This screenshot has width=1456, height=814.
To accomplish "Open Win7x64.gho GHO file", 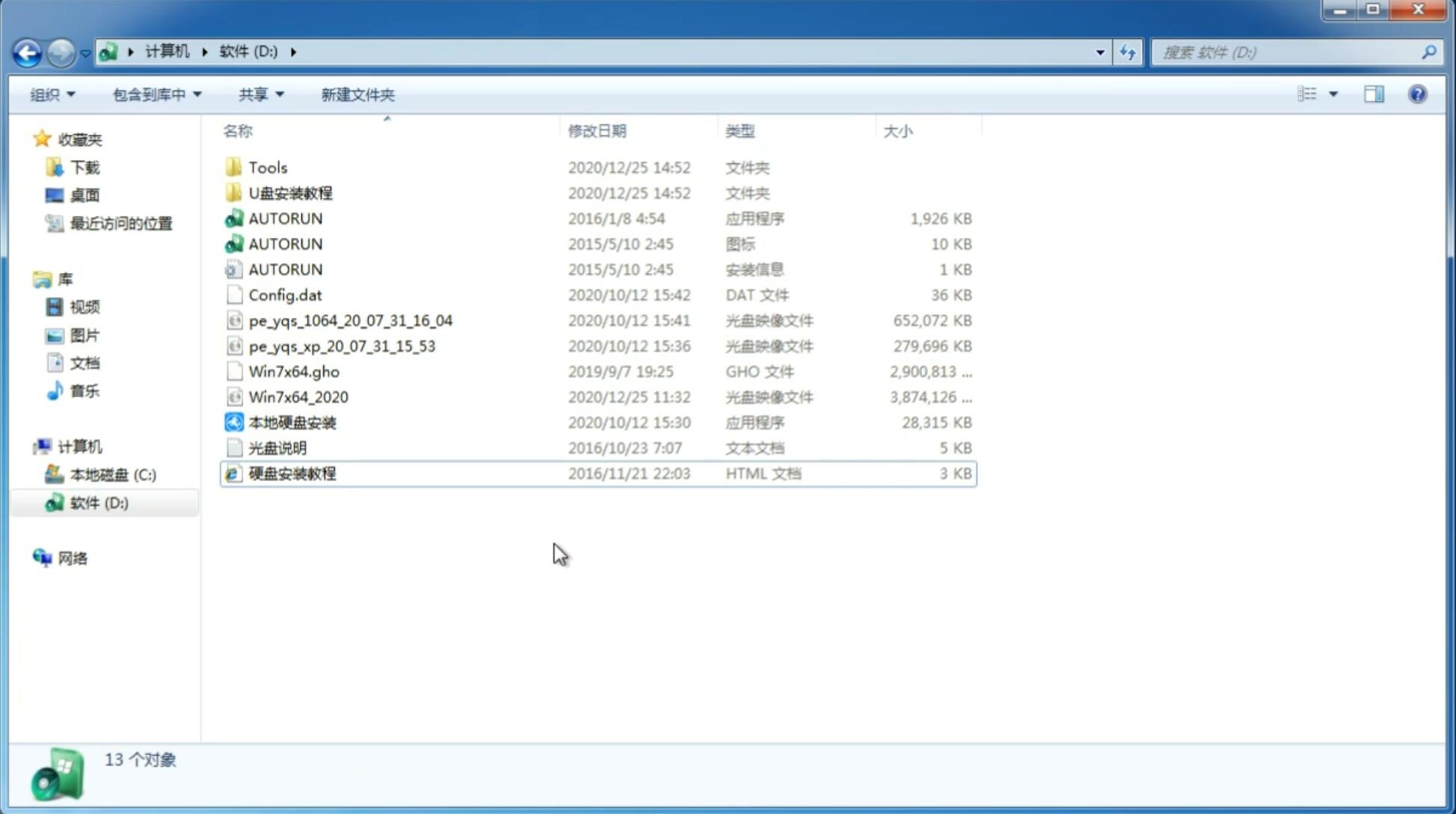I will (x=294, y=371).
